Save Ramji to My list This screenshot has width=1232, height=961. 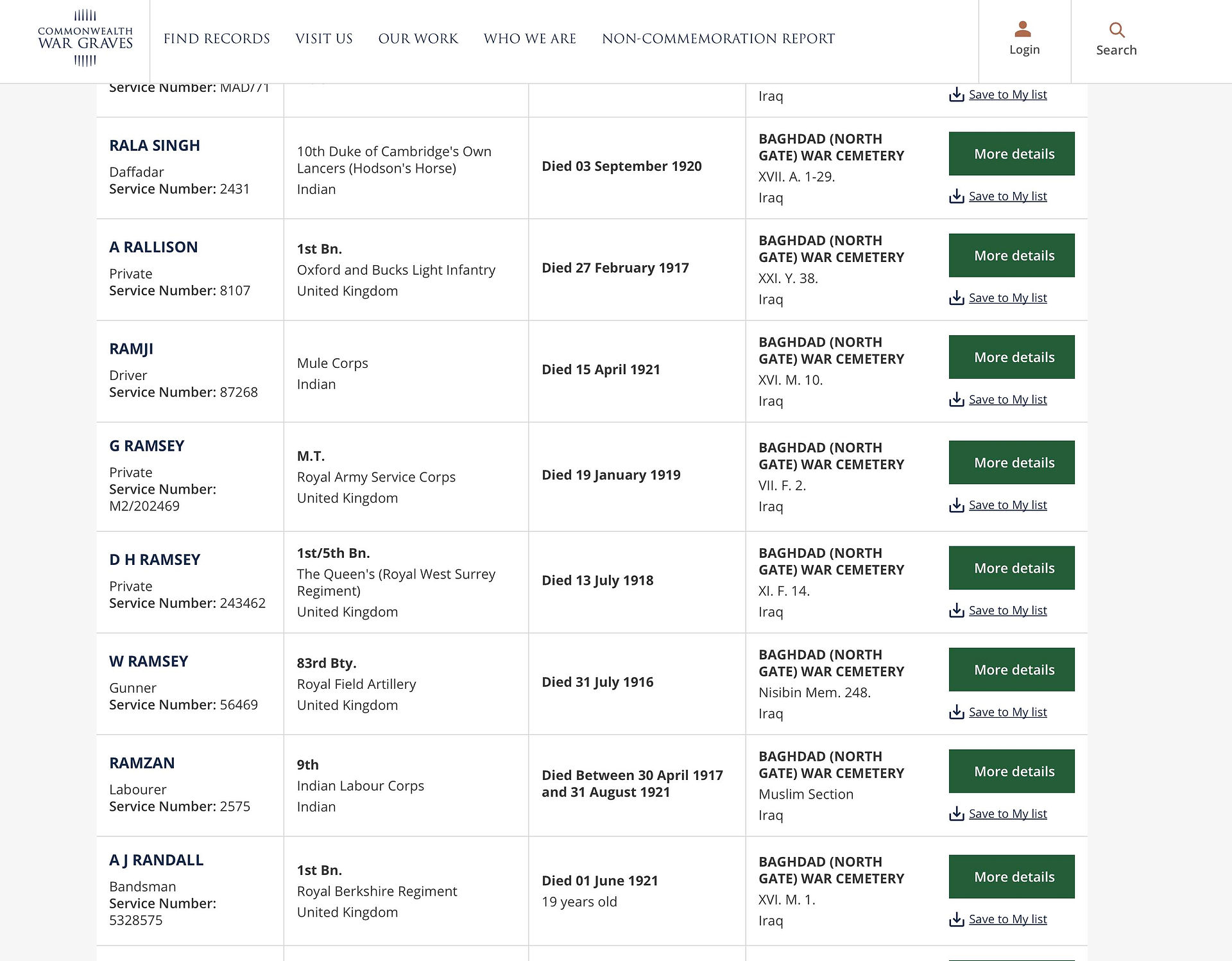1007,399
